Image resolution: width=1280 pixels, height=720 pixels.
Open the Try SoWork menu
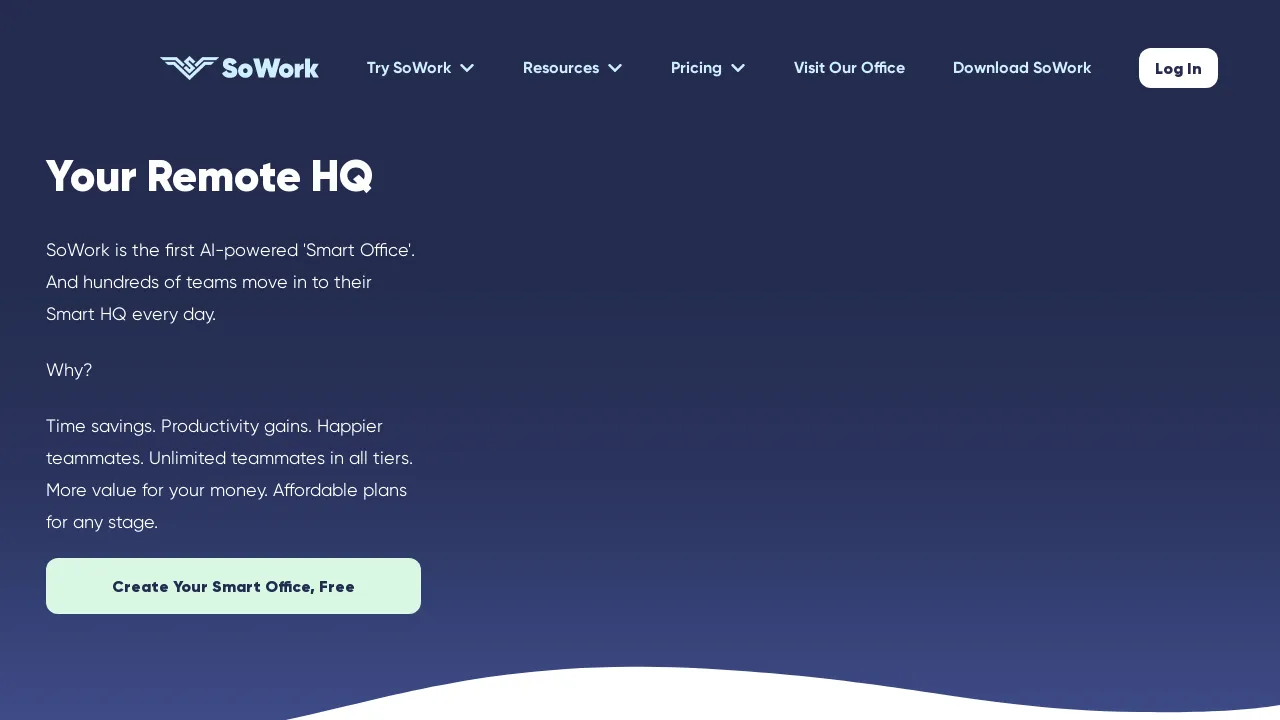coord(409,68)
